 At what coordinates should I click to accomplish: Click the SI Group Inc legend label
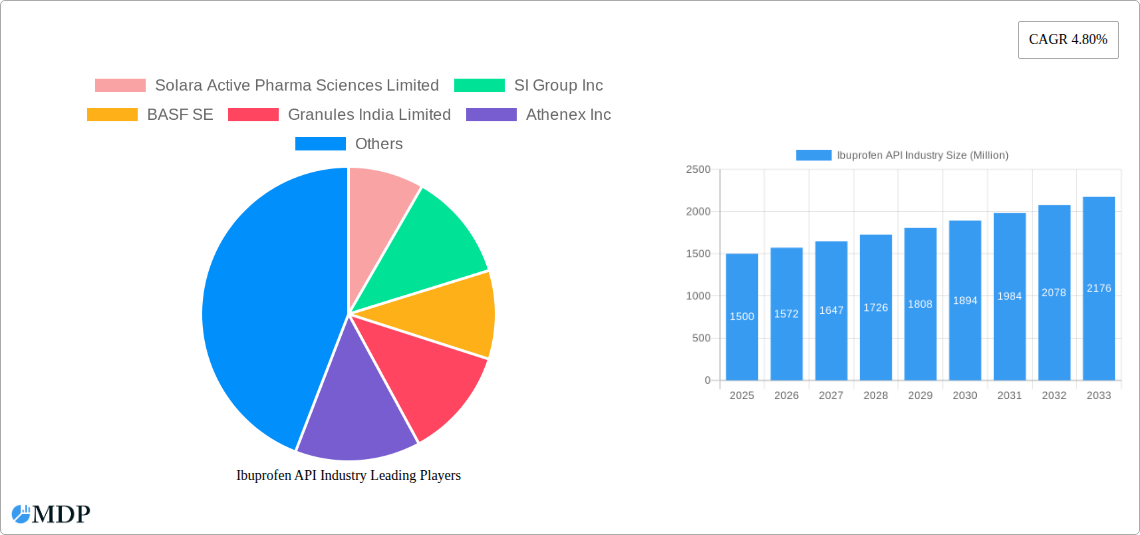click(x=558, y=85)
